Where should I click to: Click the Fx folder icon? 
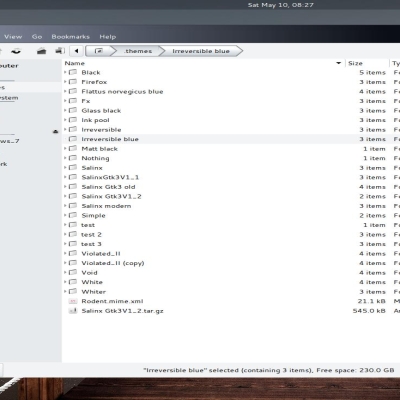point(73,101)
